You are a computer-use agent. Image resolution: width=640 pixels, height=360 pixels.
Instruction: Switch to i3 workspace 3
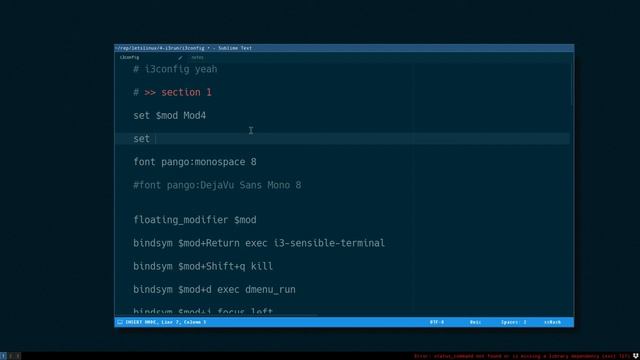pyautogui.click(x=18, y=356)
